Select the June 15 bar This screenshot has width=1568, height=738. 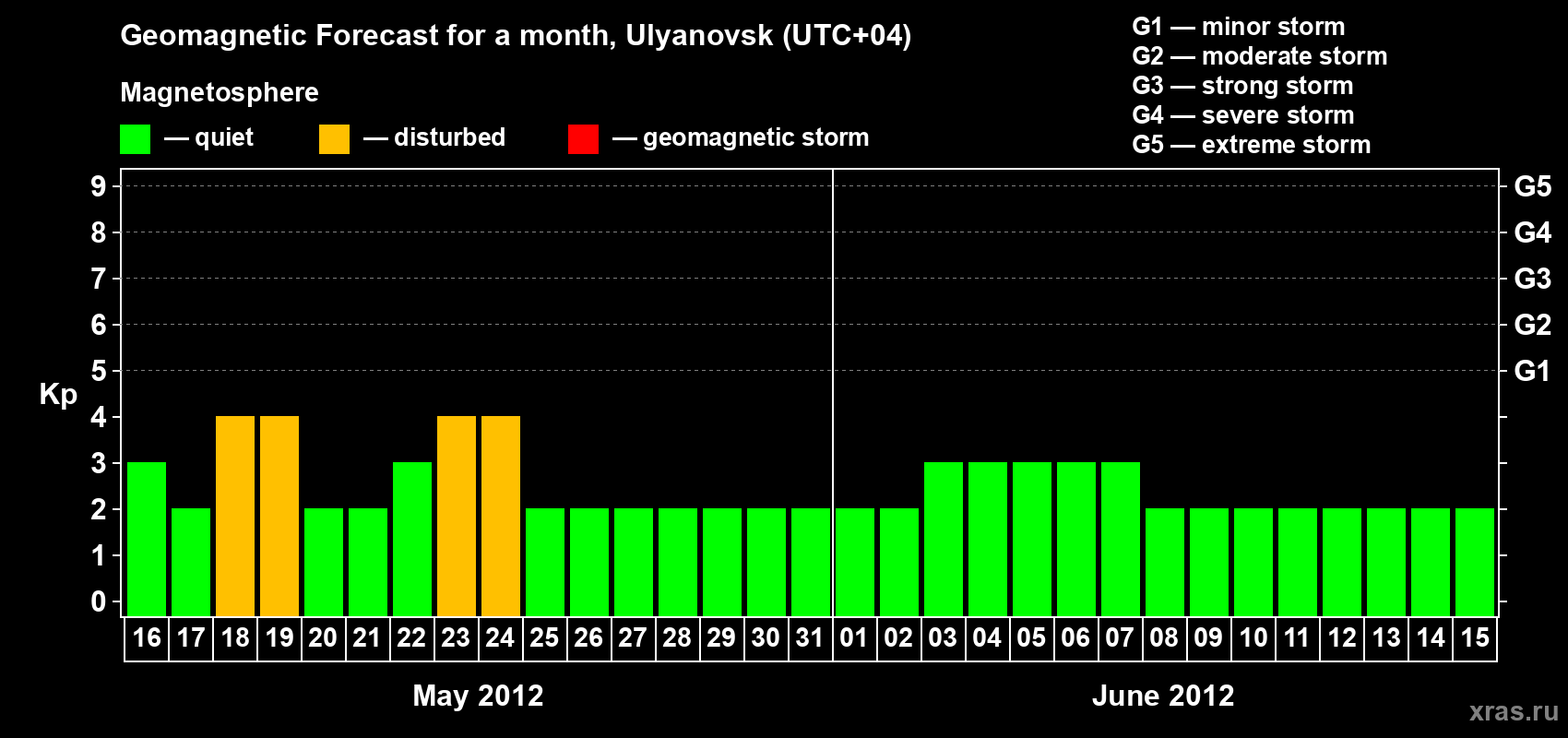point(1475,562)
